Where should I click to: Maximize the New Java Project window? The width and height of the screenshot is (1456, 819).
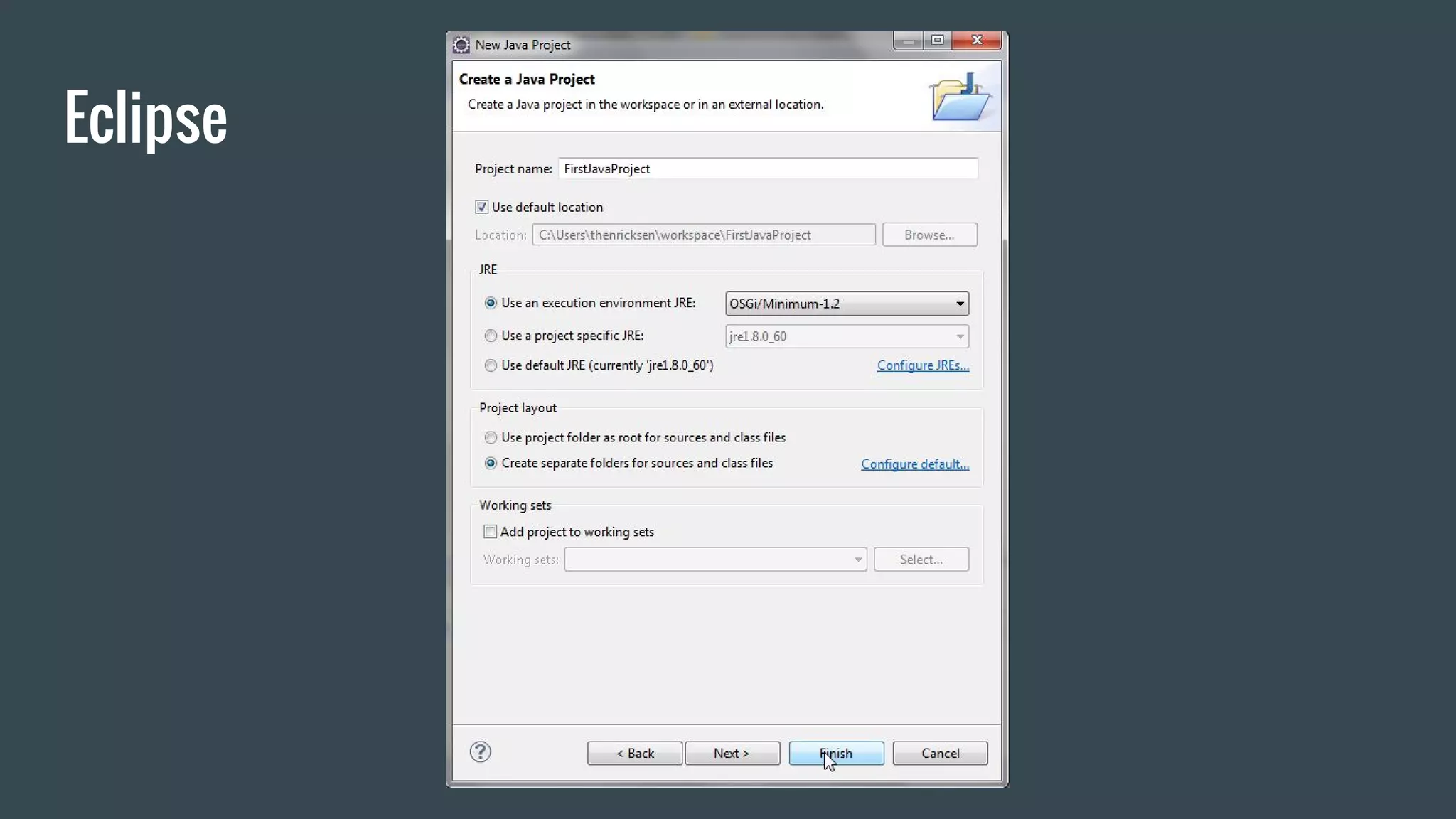[937, 41]
